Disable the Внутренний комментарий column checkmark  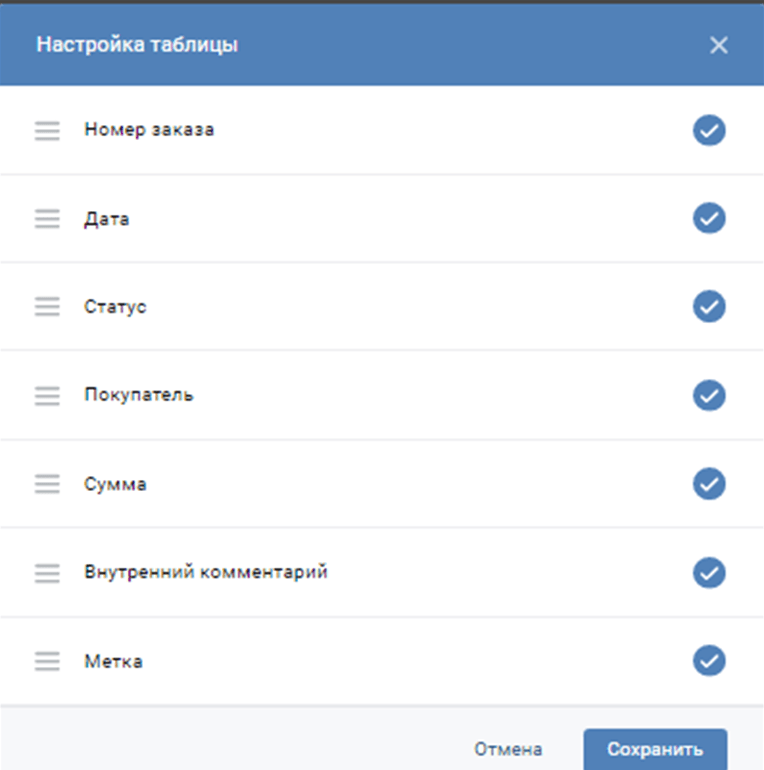click(x=709, y=573)
